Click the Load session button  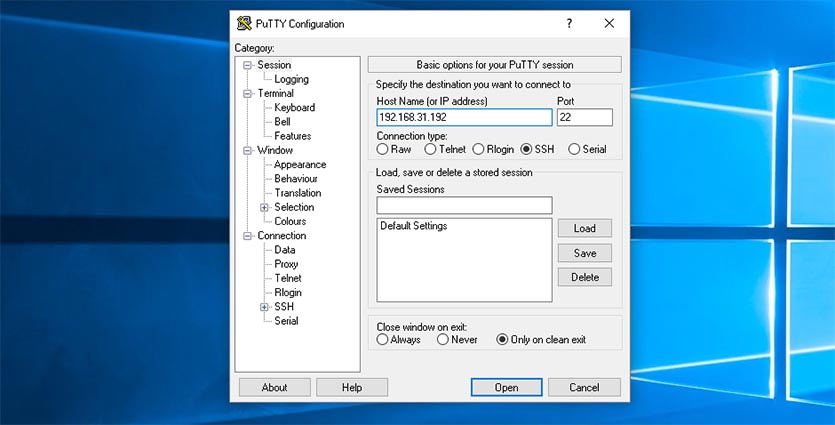(584, 228)
